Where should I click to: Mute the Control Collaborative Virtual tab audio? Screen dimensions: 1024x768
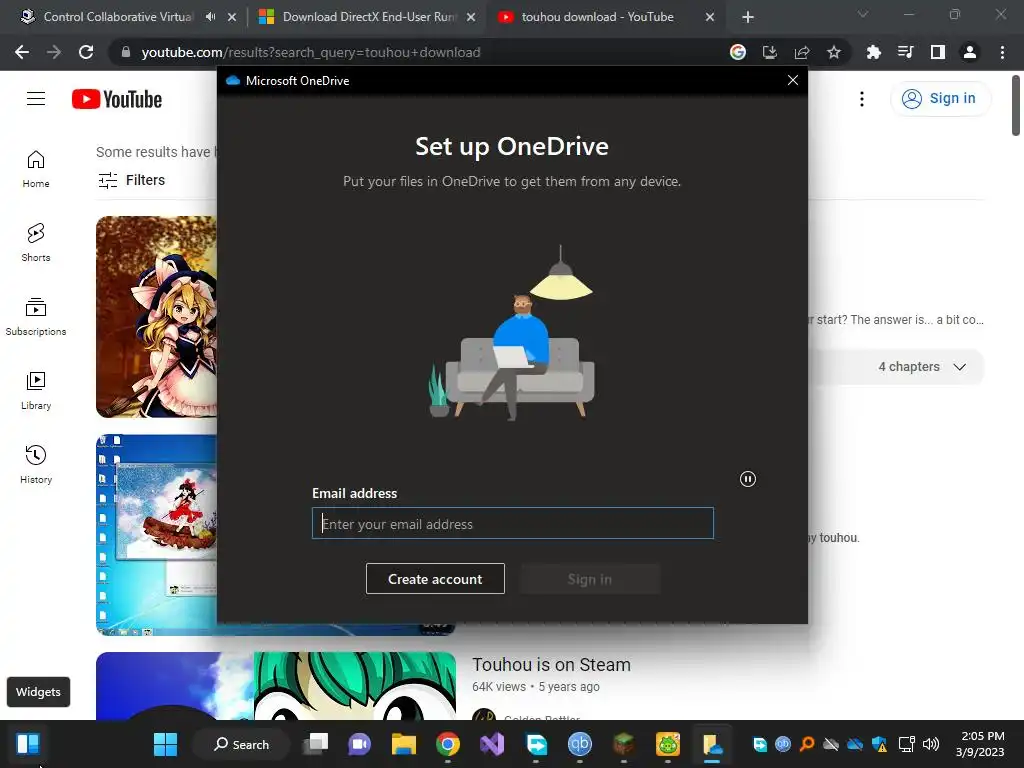tap(210, 17)
